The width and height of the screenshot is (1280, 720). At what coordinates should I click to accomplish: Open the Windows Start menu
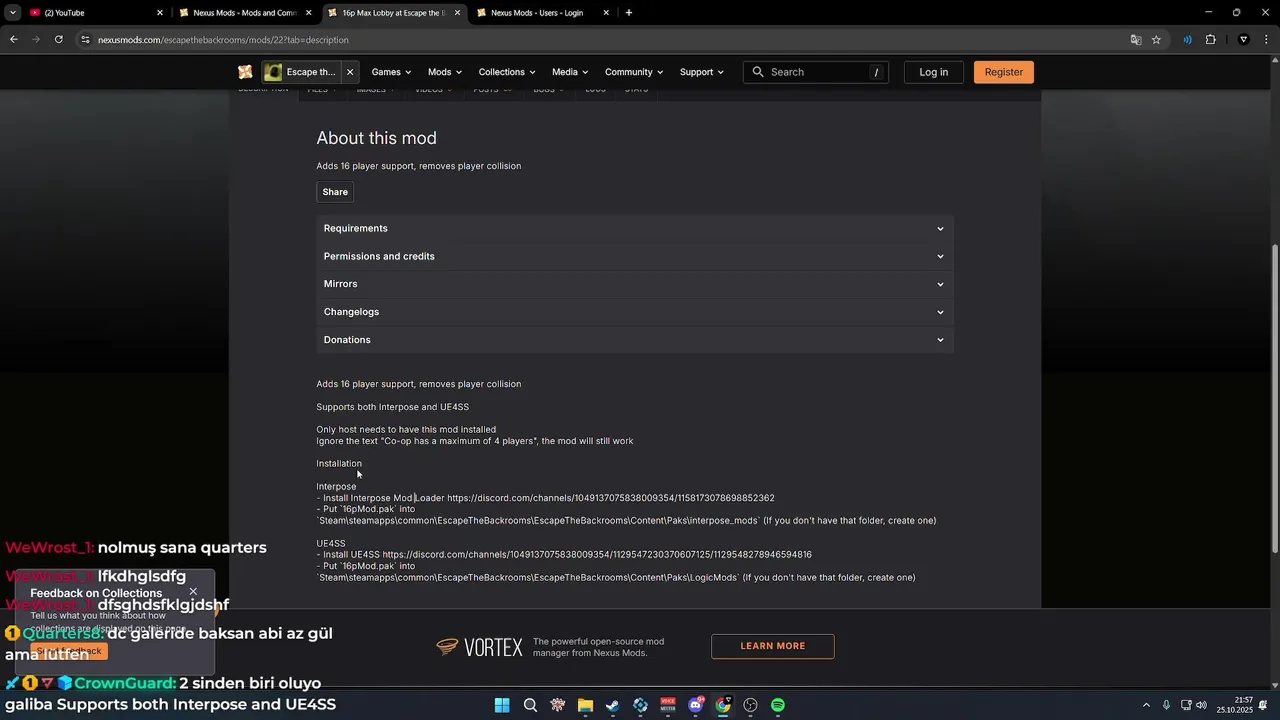click(502, 705)
